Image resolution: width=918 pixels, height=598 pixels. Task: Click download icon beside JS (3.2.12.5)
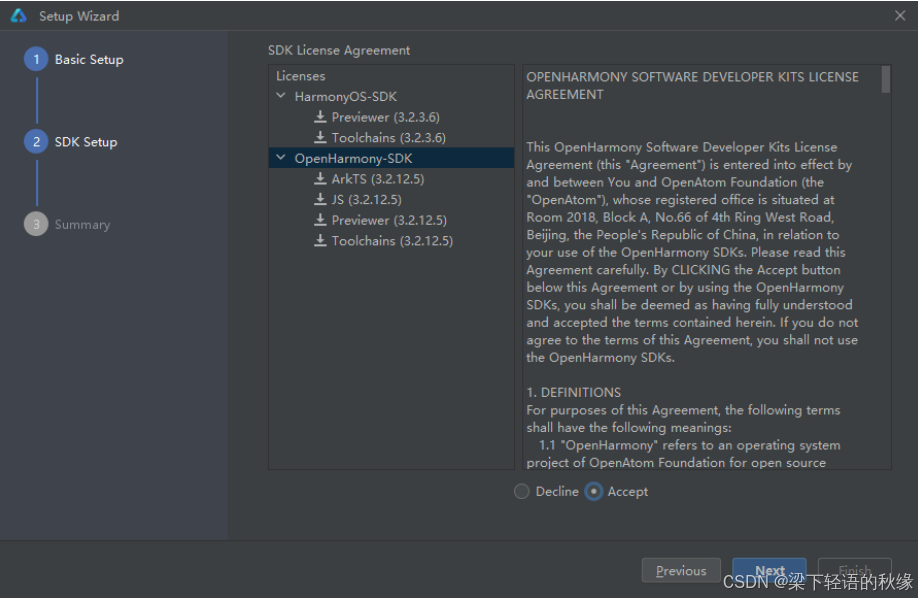click(320, 199)
